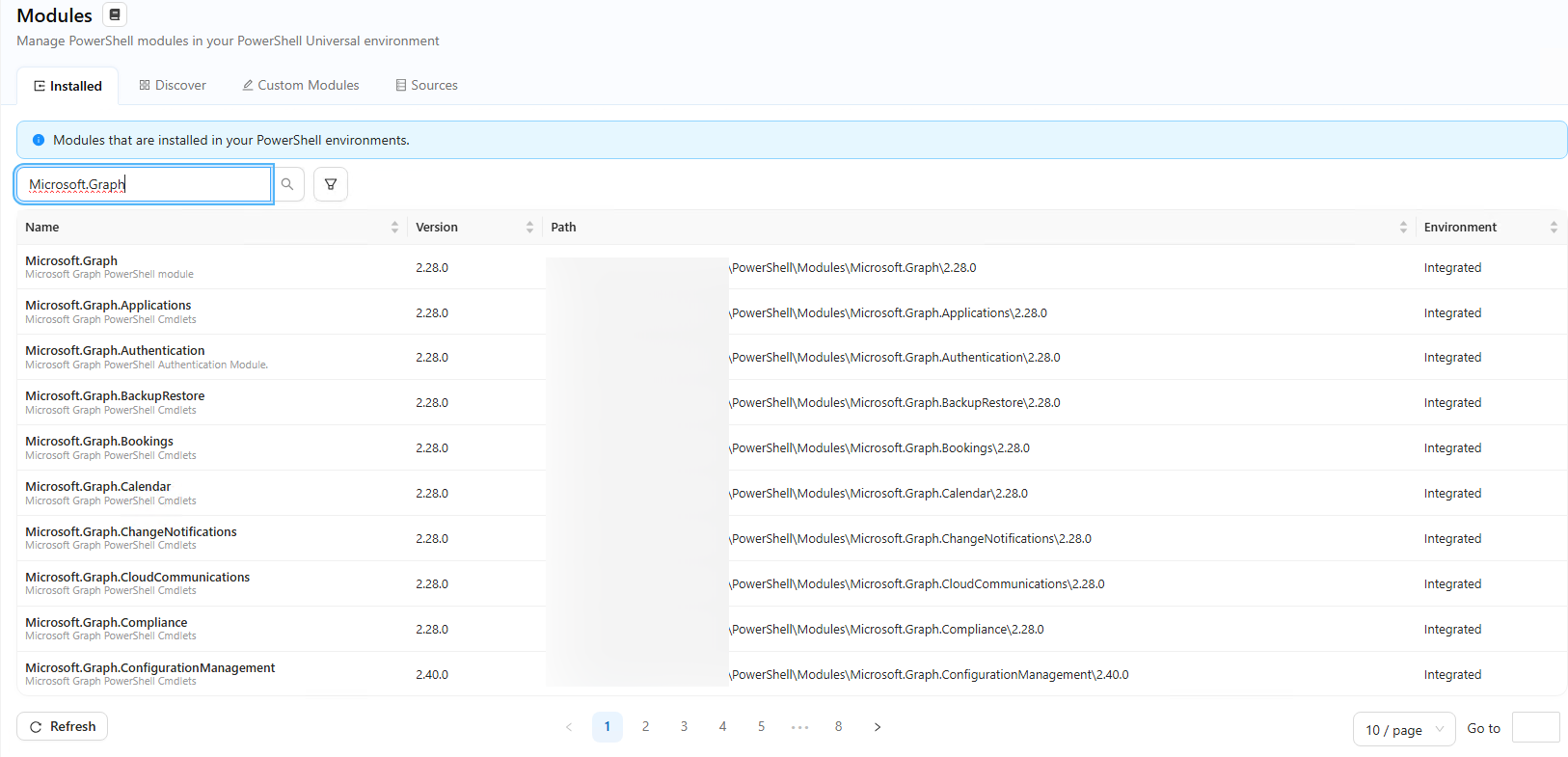Open the filter funnel button
This screenshot has width=1568, height=757.
click(x=331, y=184)
